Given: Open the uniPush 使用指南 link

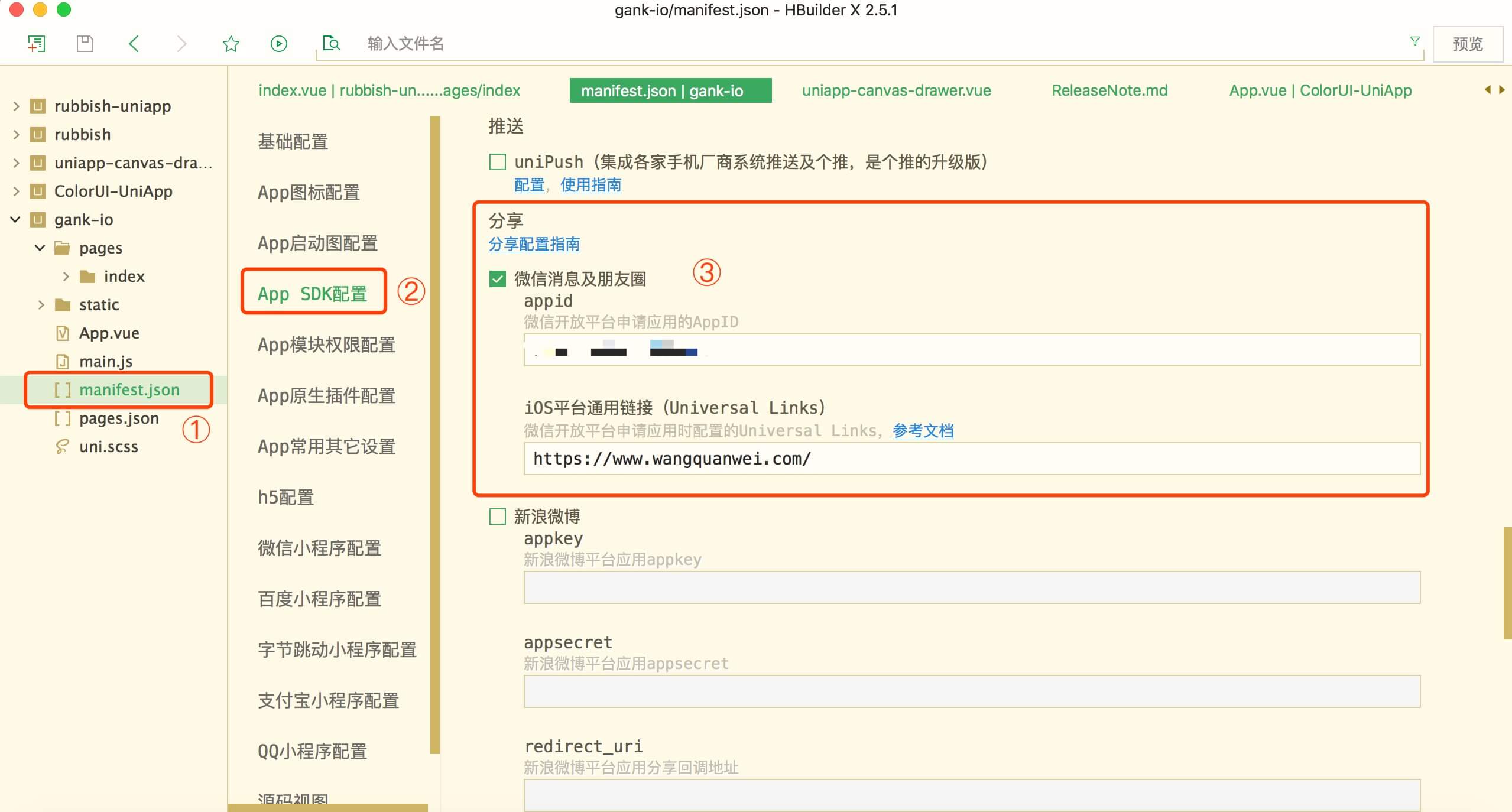Looking at the screenshot, I should [x=590, y=185].
